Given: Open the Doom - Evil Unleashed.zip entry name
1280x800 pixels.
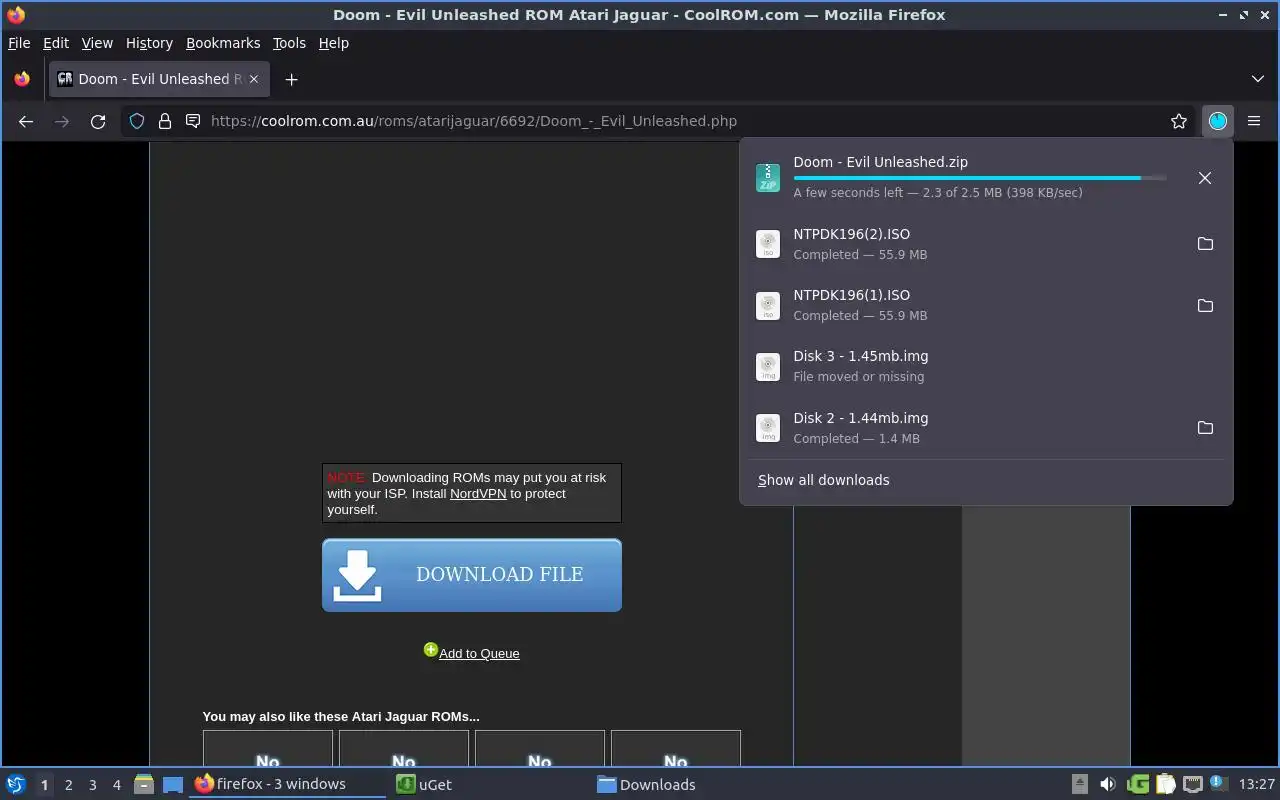Looking at the screenshot, I should 880,162.
